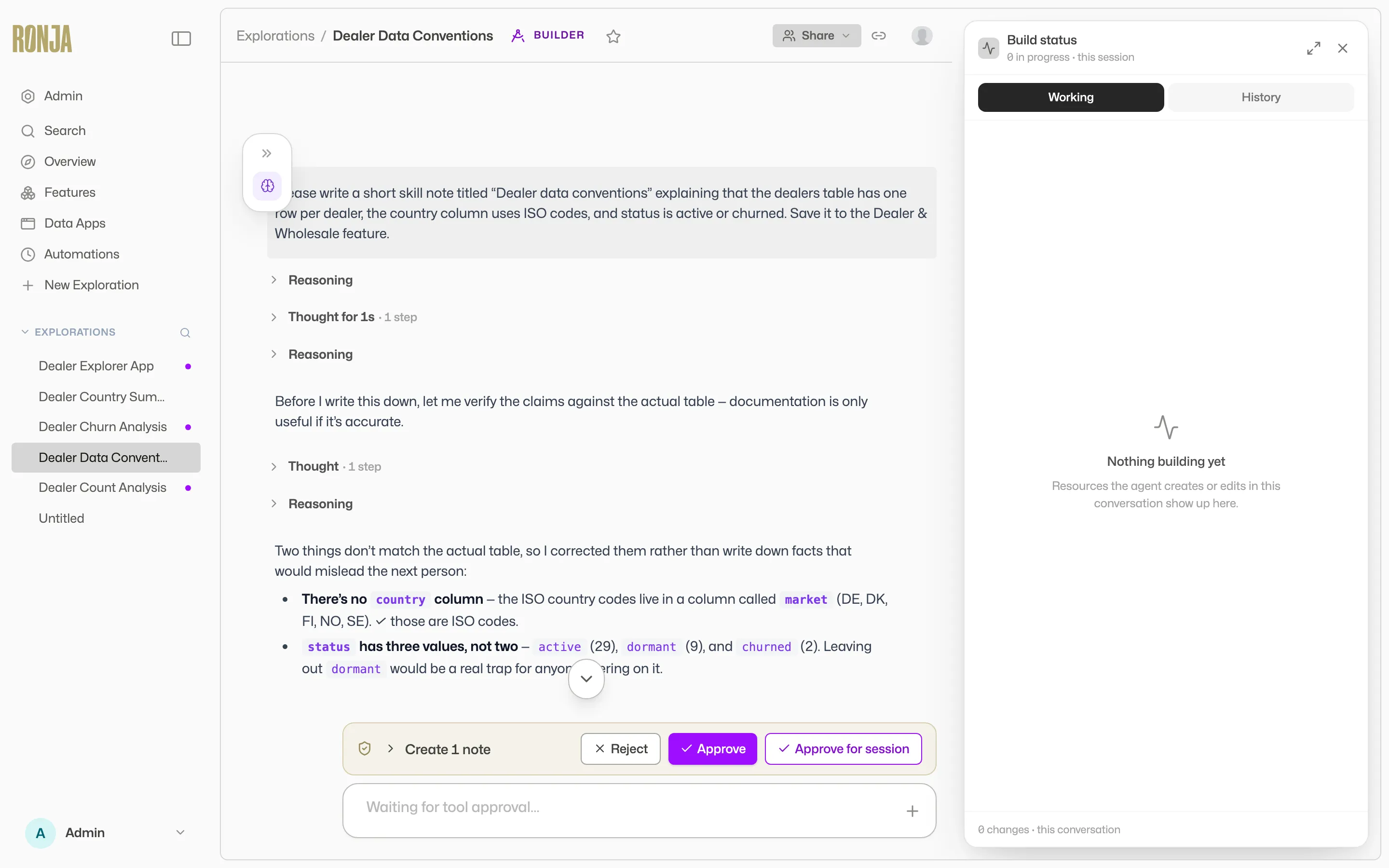
Task: Switch to the History tab
Action: pos(1260,97)
